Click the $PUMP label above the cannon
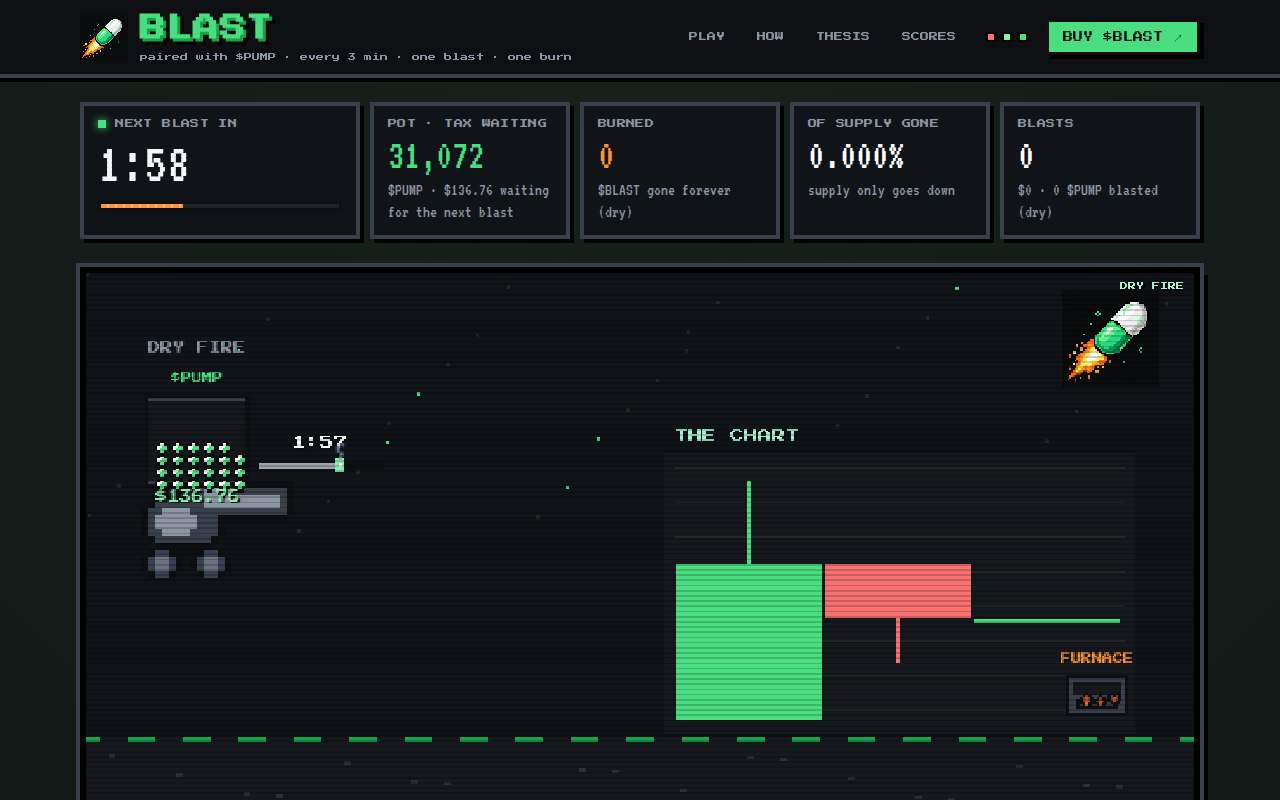The image size is (1280, 800). coord(196,377)
